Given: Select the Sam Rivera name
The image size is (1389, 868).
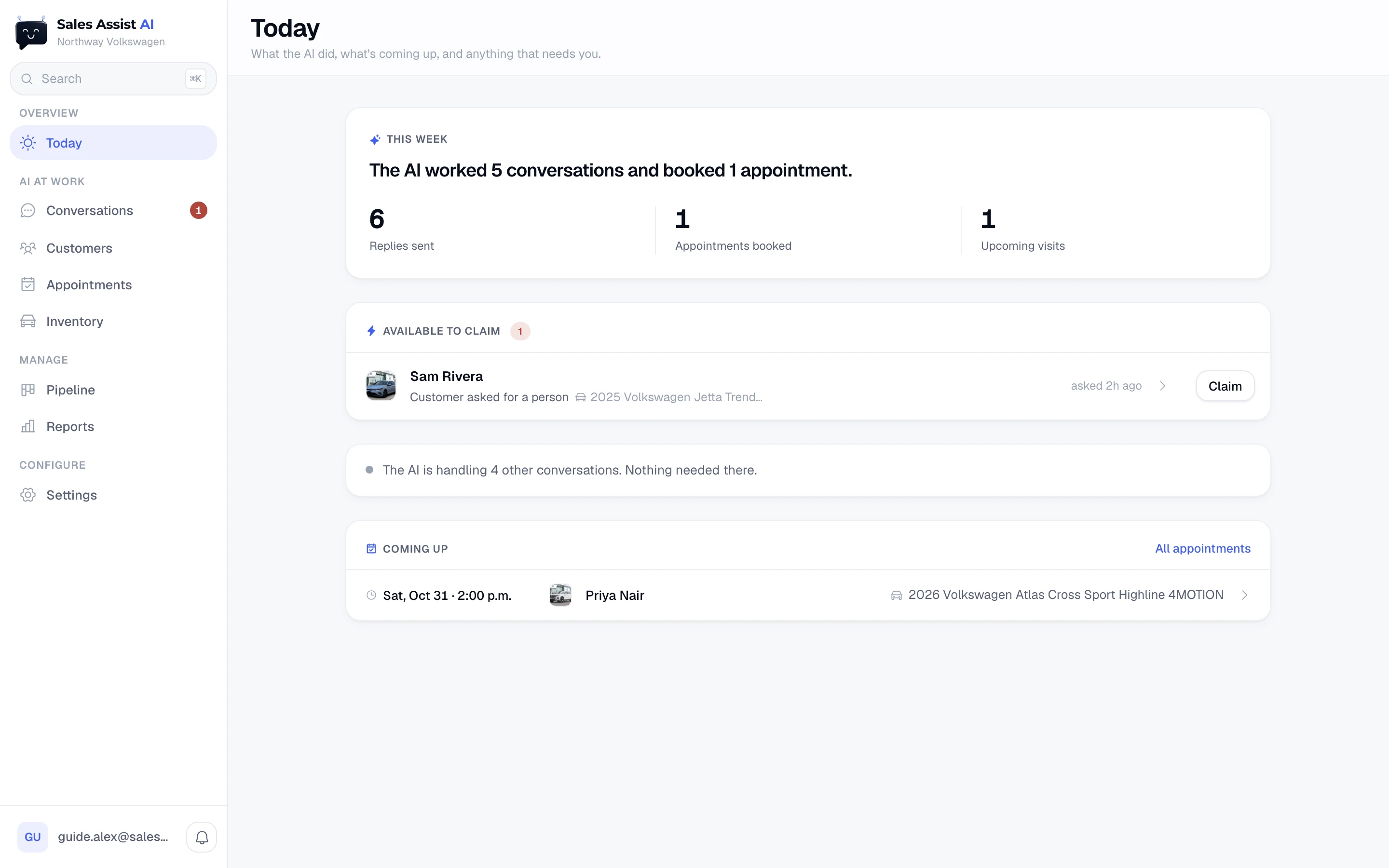Looking at the screenshot, I should pyautogui.click(x=447, y=377).
